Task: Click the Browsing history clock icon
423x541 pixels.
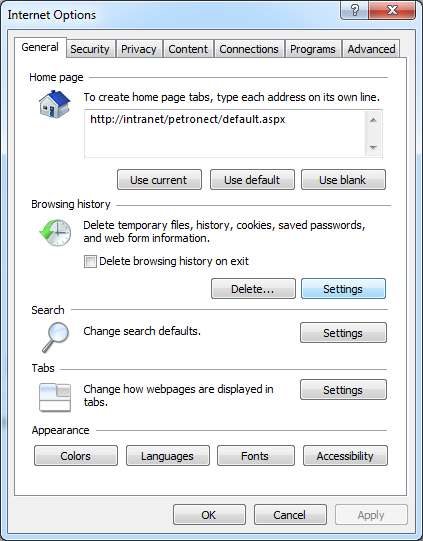Action: click(55, 232)
